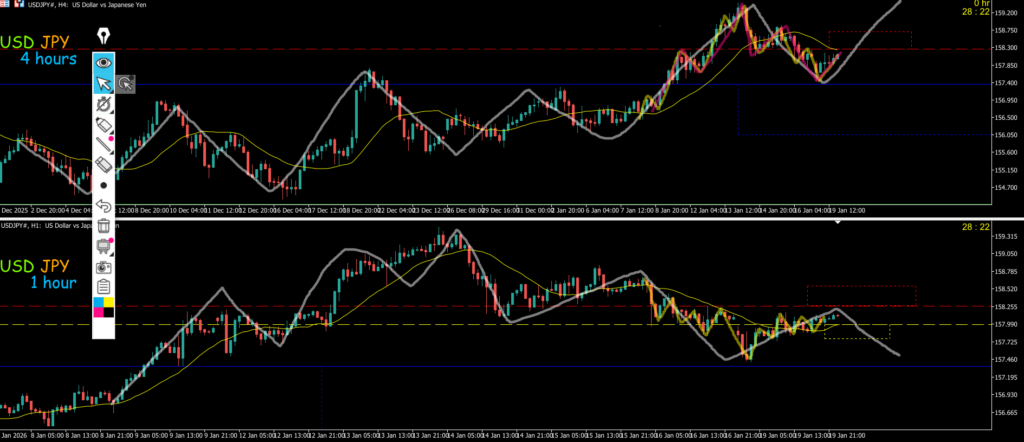The image size is (1024, 442).
Task: Open the color palette swatch in toolbar
Action: [104, 307]
